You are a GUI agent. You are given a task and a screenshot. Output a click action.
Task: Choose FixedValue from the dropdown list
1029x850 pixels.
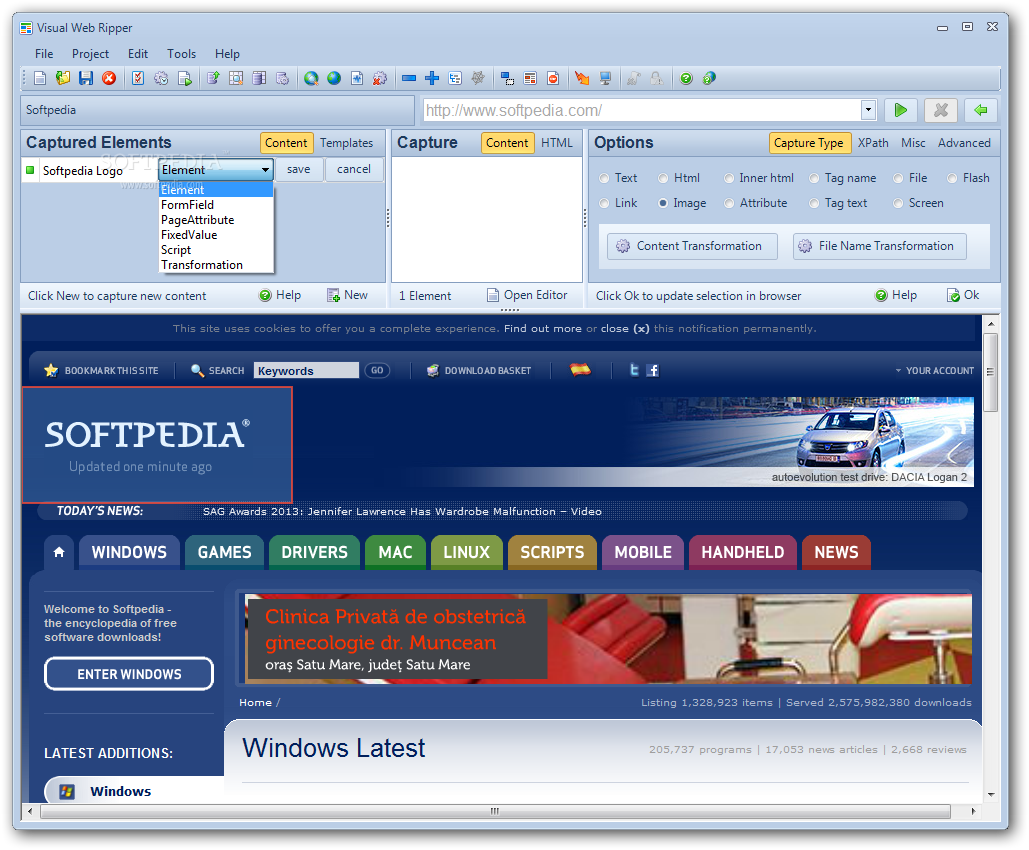[x=216, y=235]
